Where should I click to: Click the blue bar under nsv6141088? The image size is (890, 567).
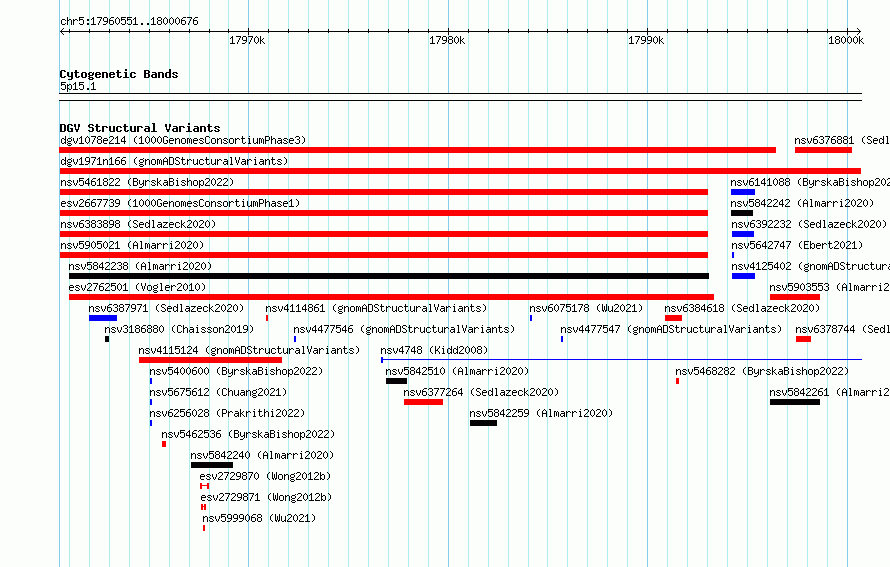tap(743, 192)
